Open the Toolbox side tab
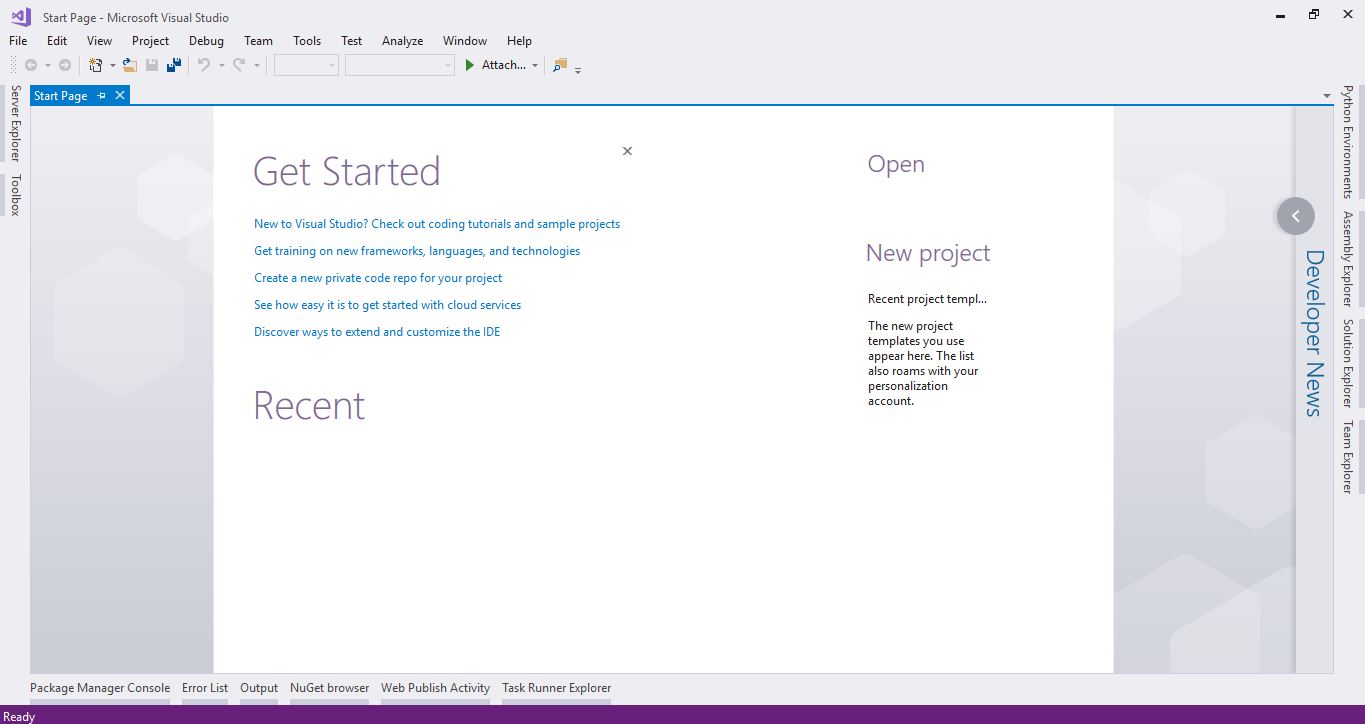Image resolution: width=1365 pixels, height=724 pixels. pyautogui.click(x=15, y=195)
